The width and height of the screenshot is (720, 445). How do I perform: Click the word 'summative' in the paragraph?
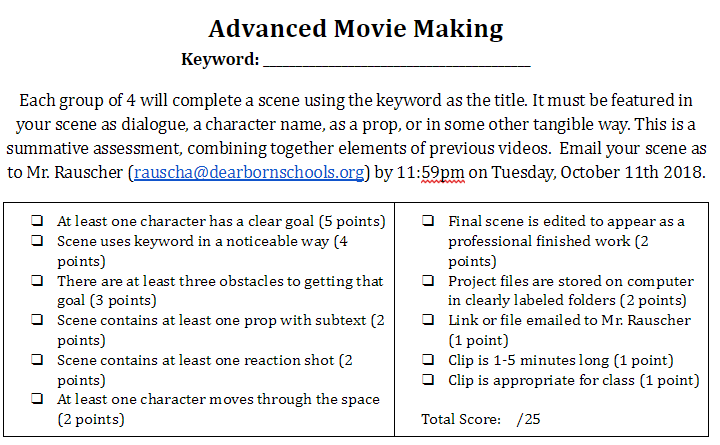point(48,149)
